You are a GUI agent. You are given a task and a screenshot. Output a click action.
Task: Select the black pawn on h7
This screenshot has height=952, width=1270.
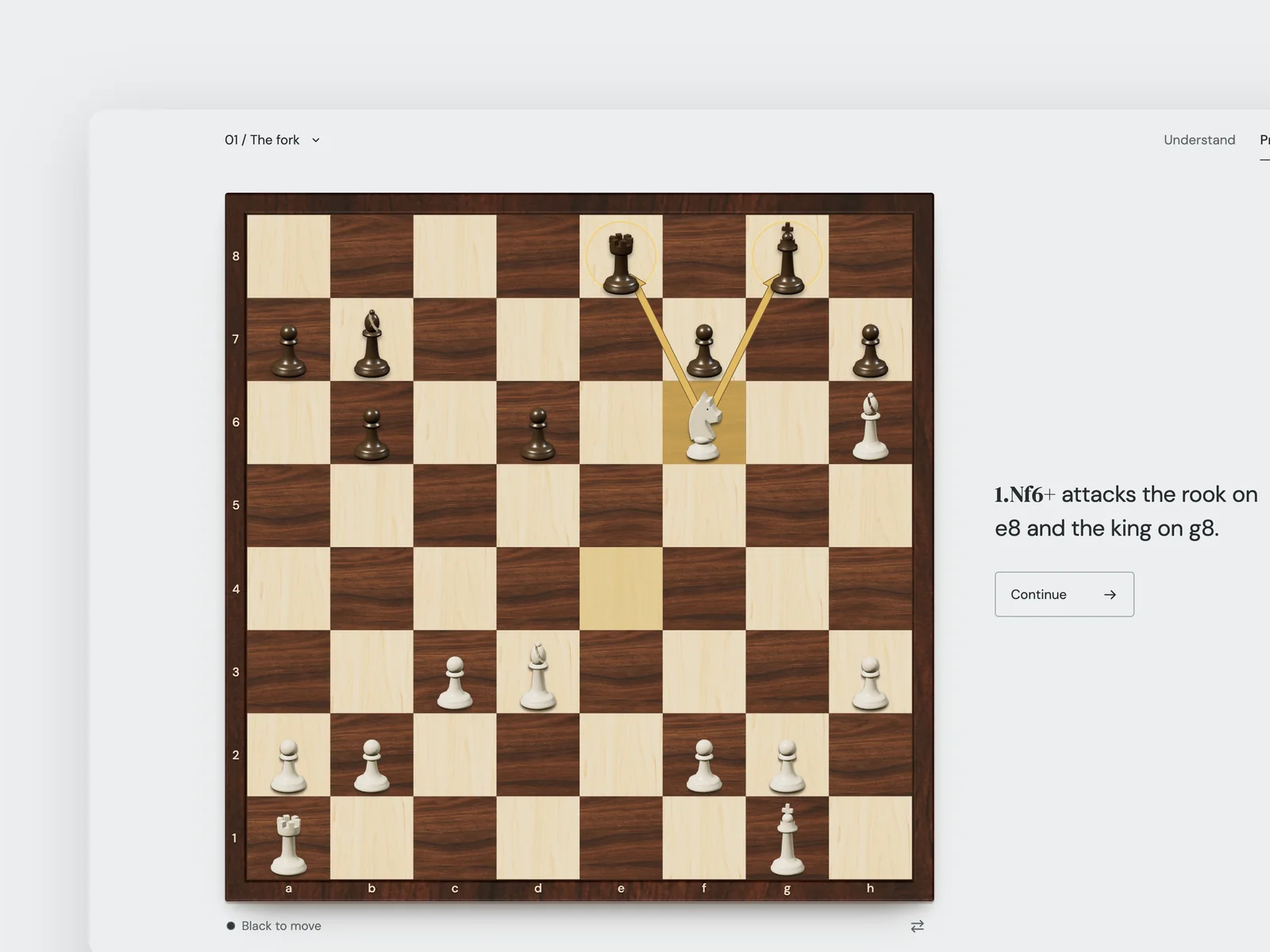[x=871, y=351]
